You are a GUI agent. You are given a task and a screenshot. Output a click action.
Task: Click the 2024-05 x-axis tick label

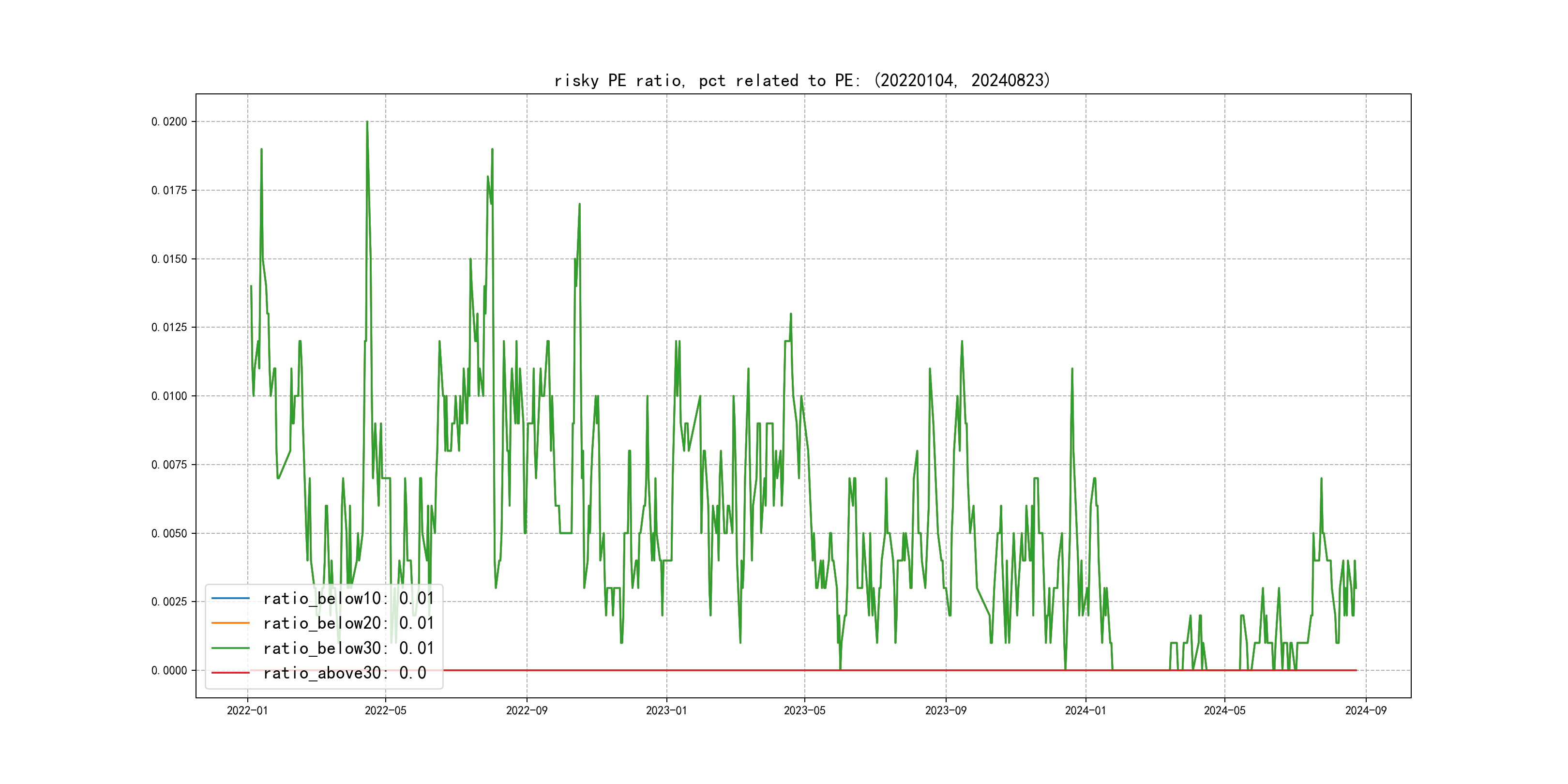[1225, 710]
